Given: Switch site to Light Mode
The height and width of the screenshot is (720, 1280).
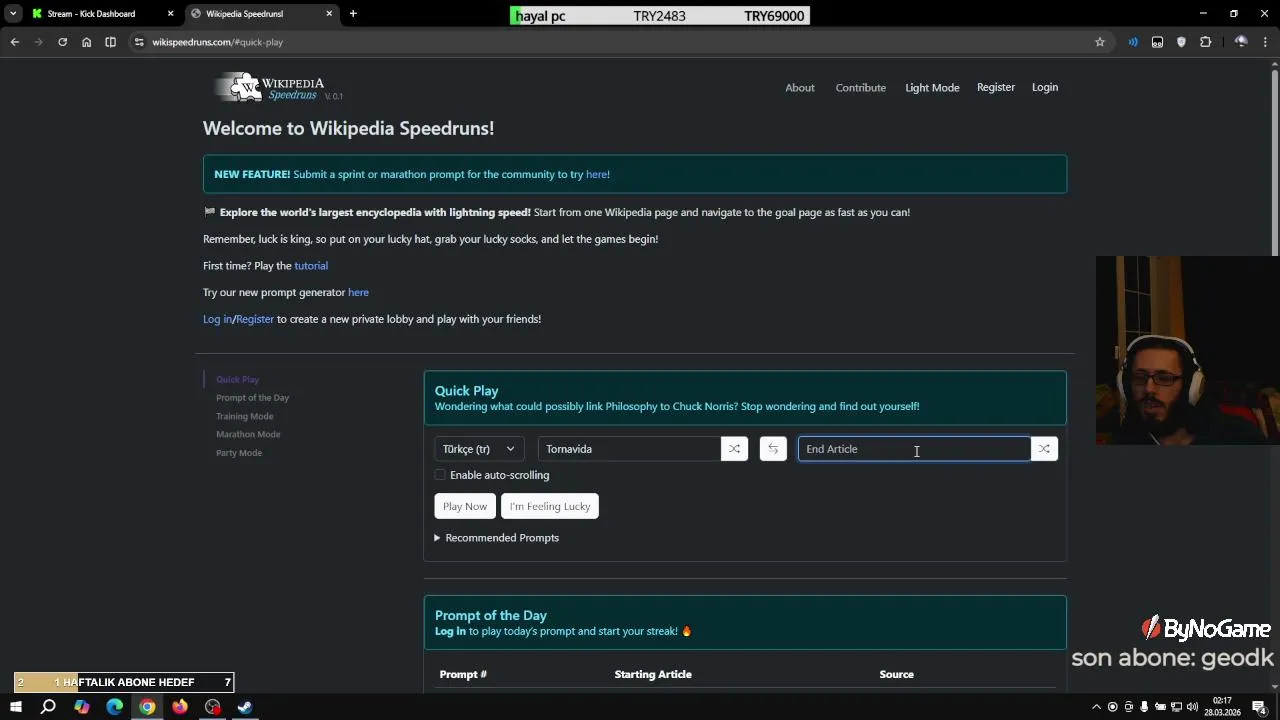Looking at the screenshot, I should pos(932,88).
